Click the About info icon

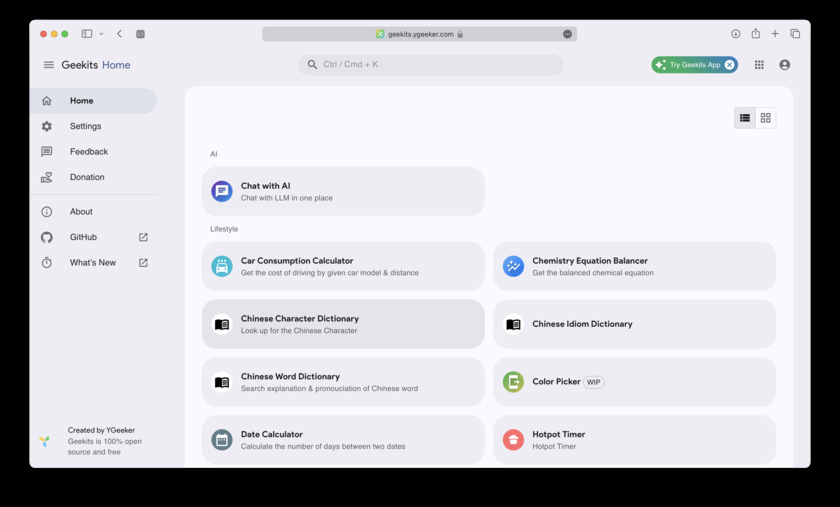pos(47,212)
